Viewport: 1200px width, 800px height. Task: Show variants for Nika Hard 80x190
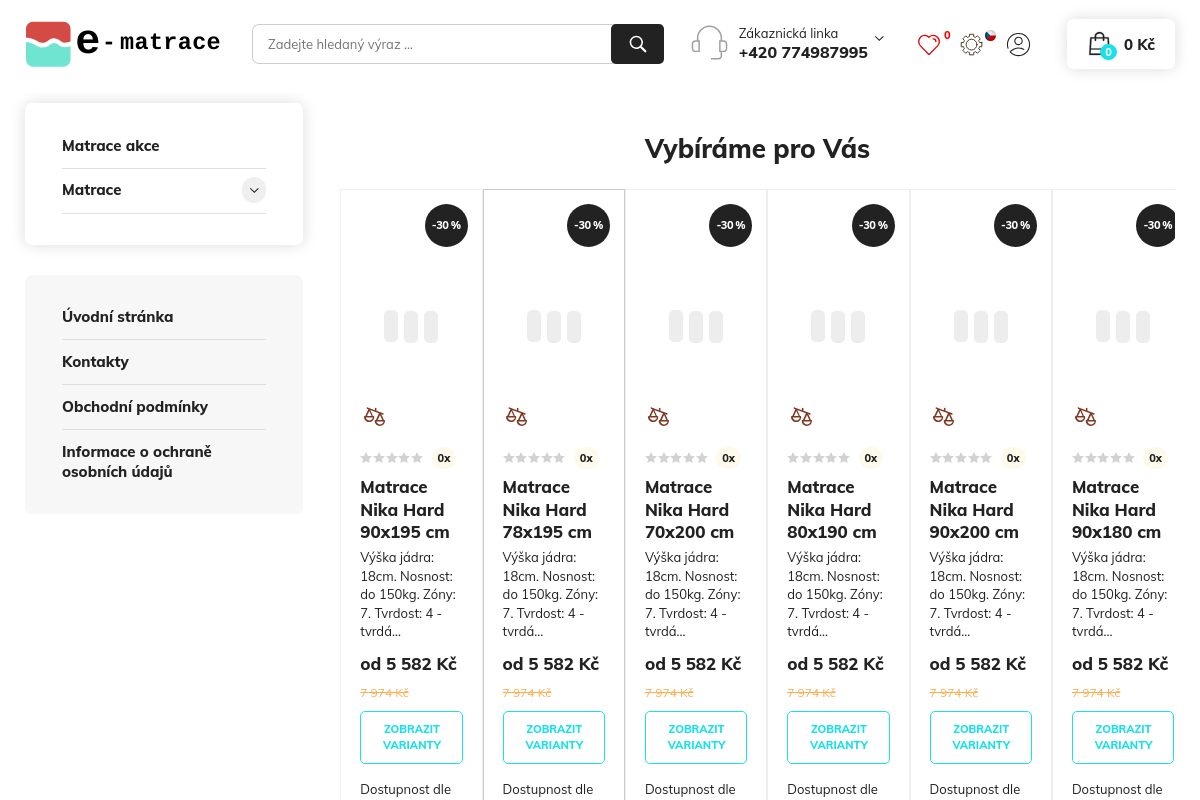click(839, 737)
